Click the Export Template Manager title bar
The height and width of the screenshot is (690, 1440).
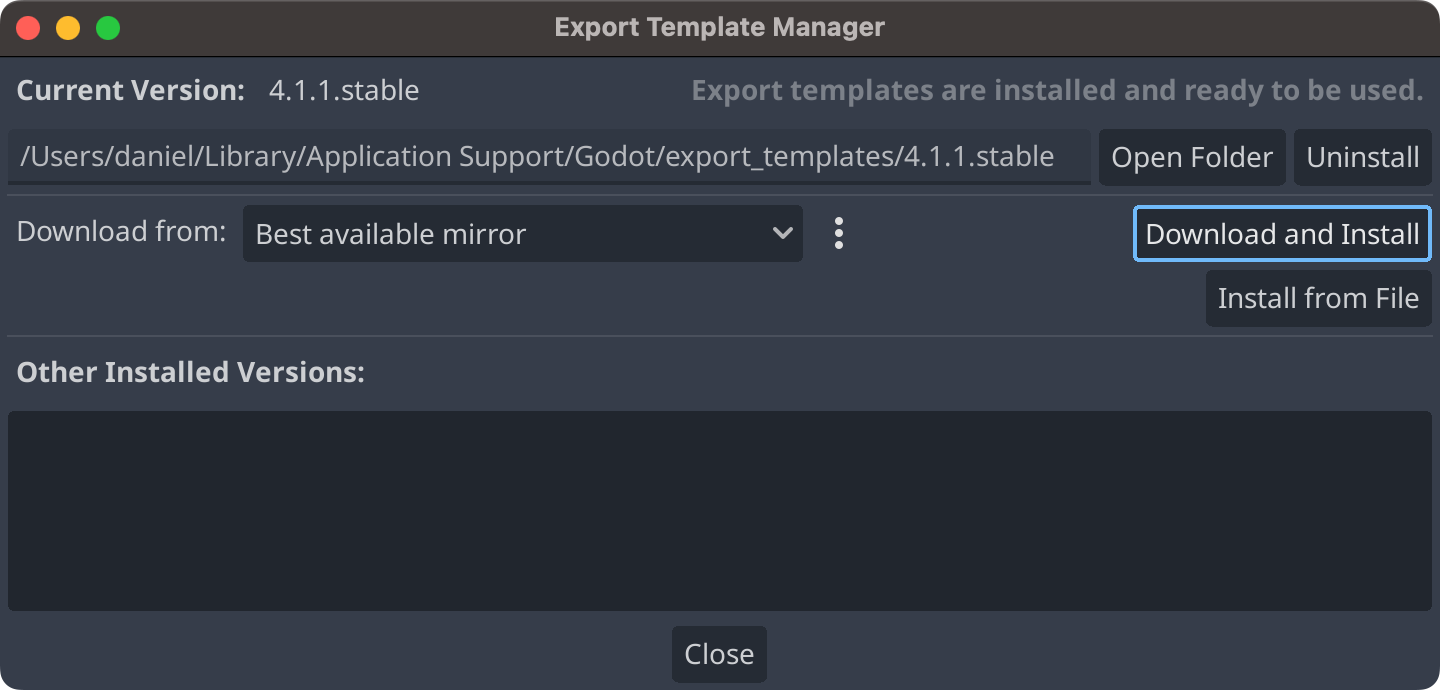click(x=720, y=28)
